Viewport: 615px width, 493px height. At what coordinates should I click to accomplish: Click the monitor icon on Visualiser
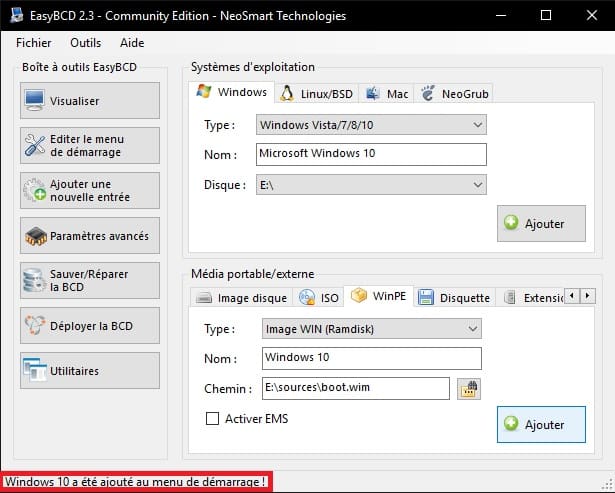click(35, 100)
